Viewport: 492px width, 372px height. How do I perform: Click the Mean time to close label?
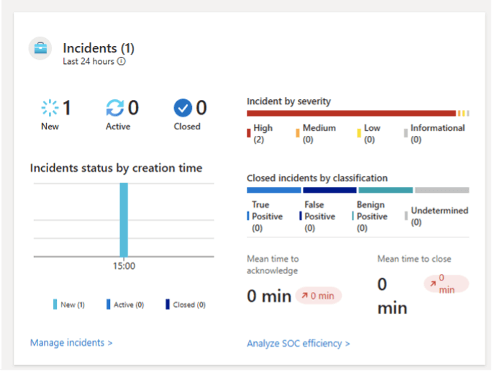[414, 259]
